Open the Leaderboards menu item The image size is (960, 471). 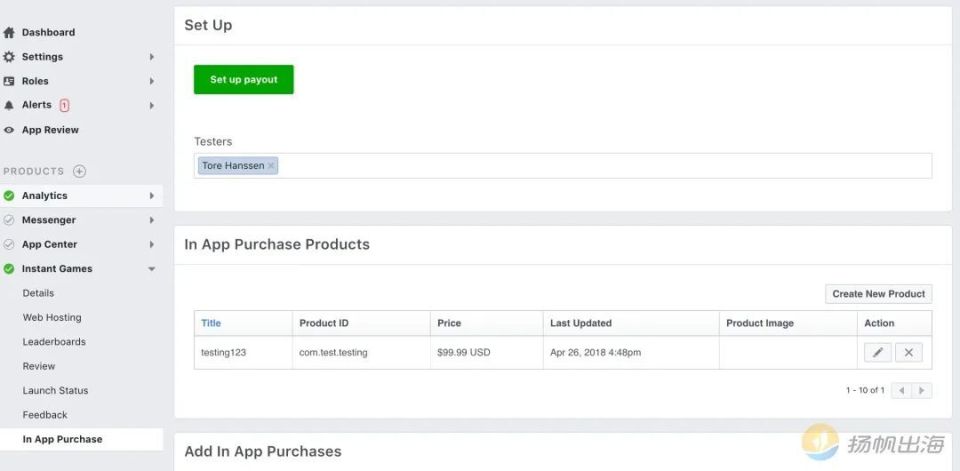(54, 342)
